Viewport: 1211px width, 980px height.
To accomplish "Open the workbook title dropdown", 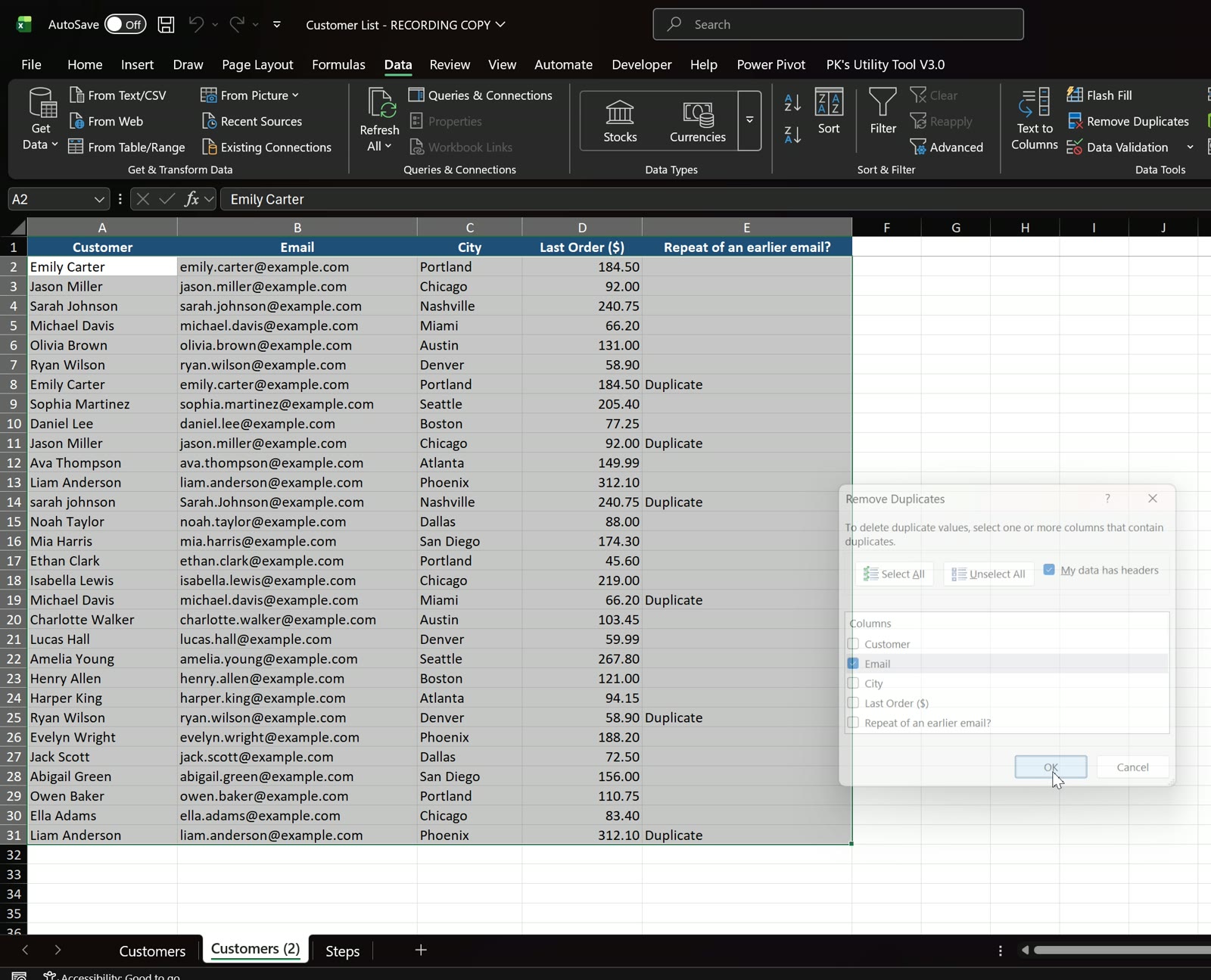I will pyautogui.click(x=500, y=24).
